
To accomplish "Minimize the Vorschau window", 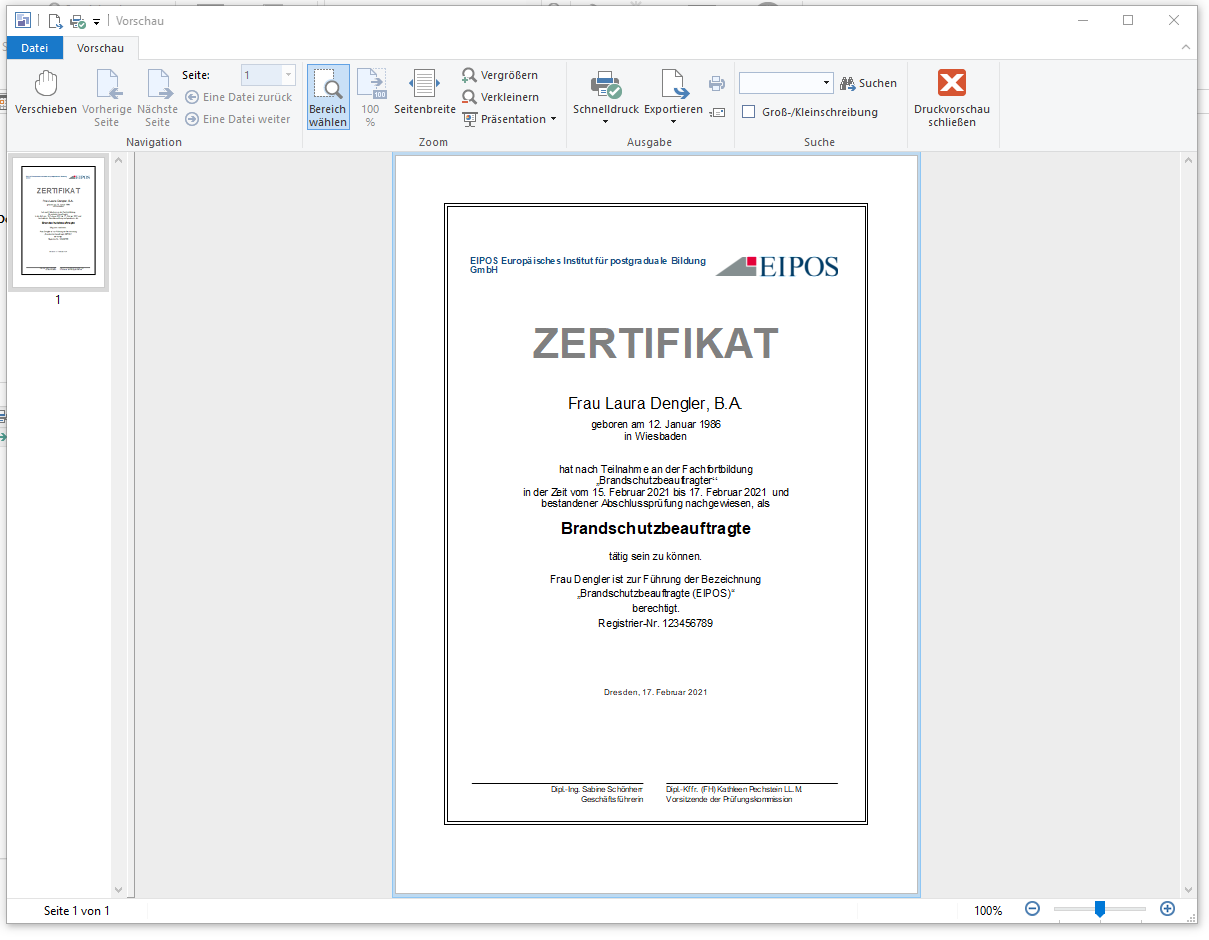I will coord(1082,20).
